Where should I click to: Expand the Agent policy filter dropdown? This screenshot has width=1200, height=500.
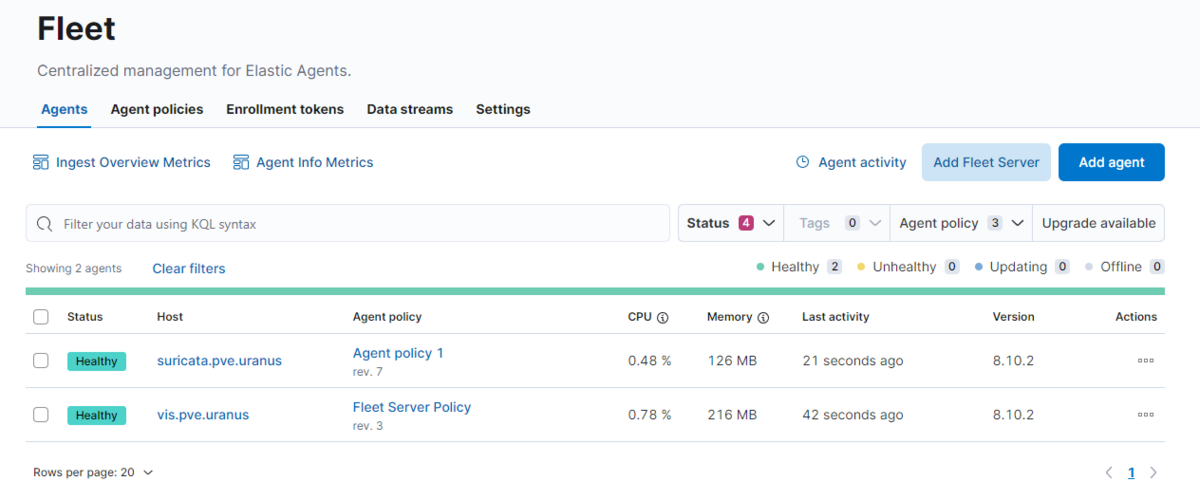click(961, 223)
